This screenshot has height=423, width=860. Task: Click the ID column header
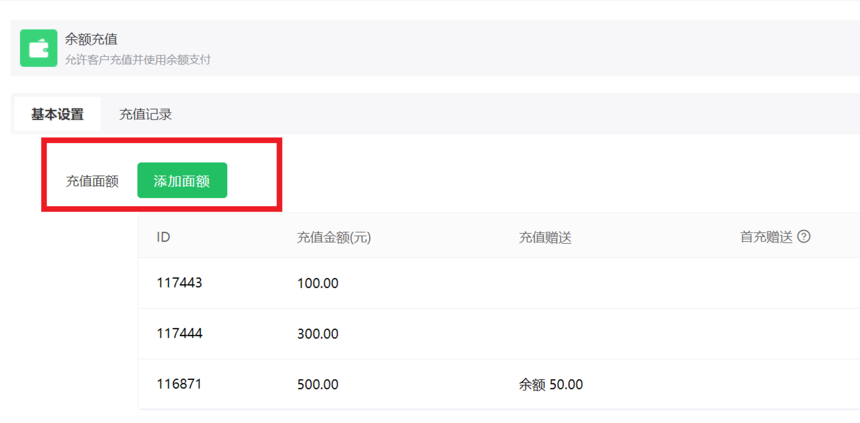tap(163, 237)
